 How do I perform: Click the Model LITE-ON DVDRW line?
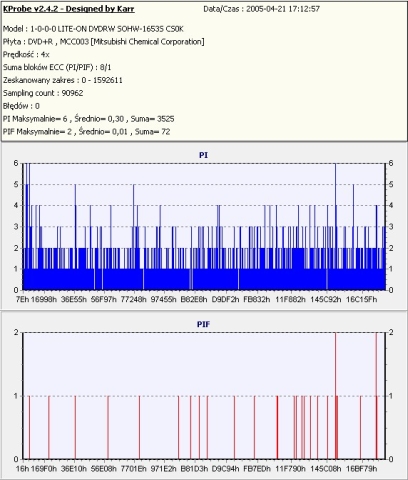pos(93,29)
